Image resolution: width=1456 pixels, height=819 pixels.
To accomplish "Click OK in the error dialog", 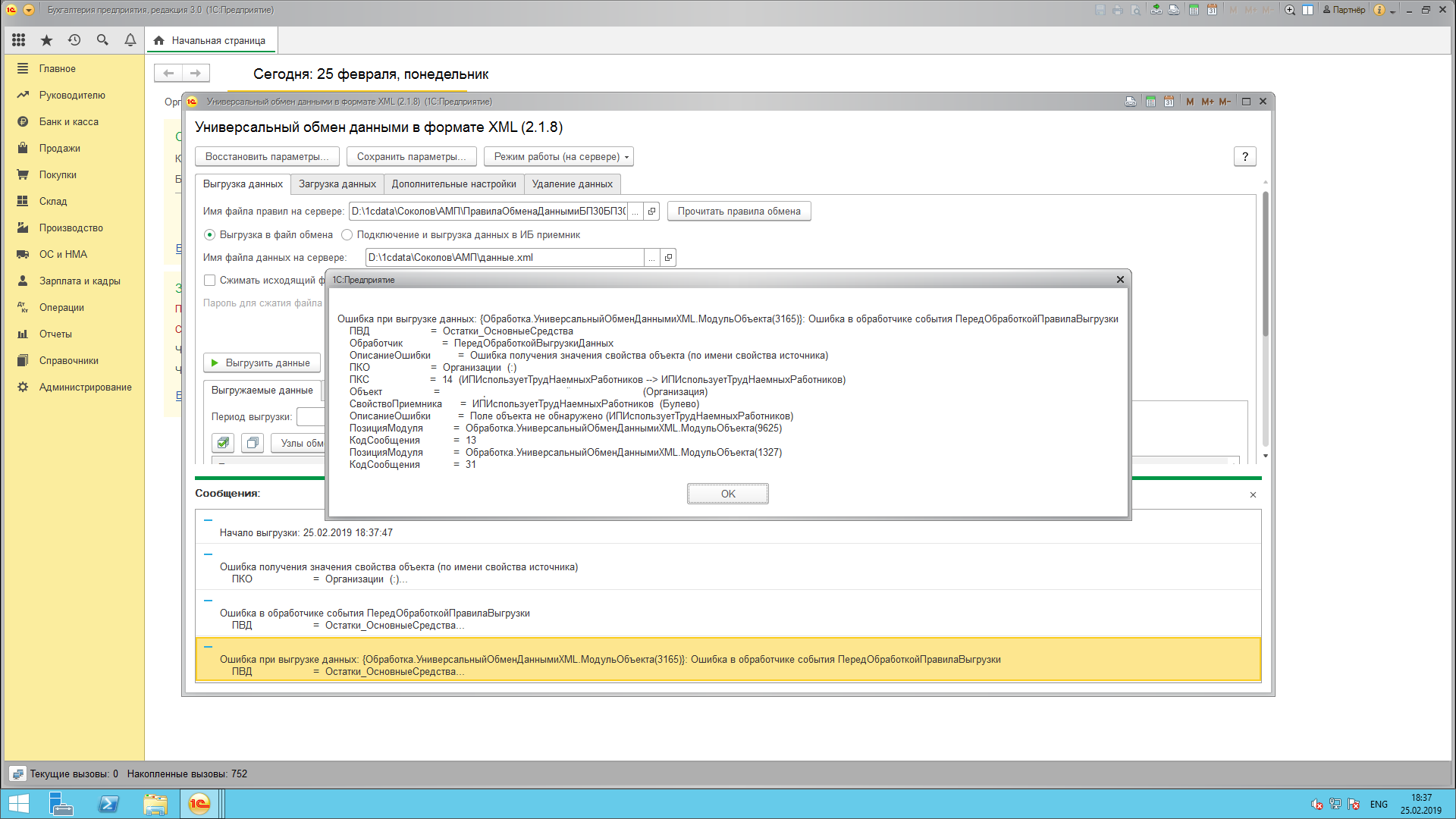I will 727,494.
